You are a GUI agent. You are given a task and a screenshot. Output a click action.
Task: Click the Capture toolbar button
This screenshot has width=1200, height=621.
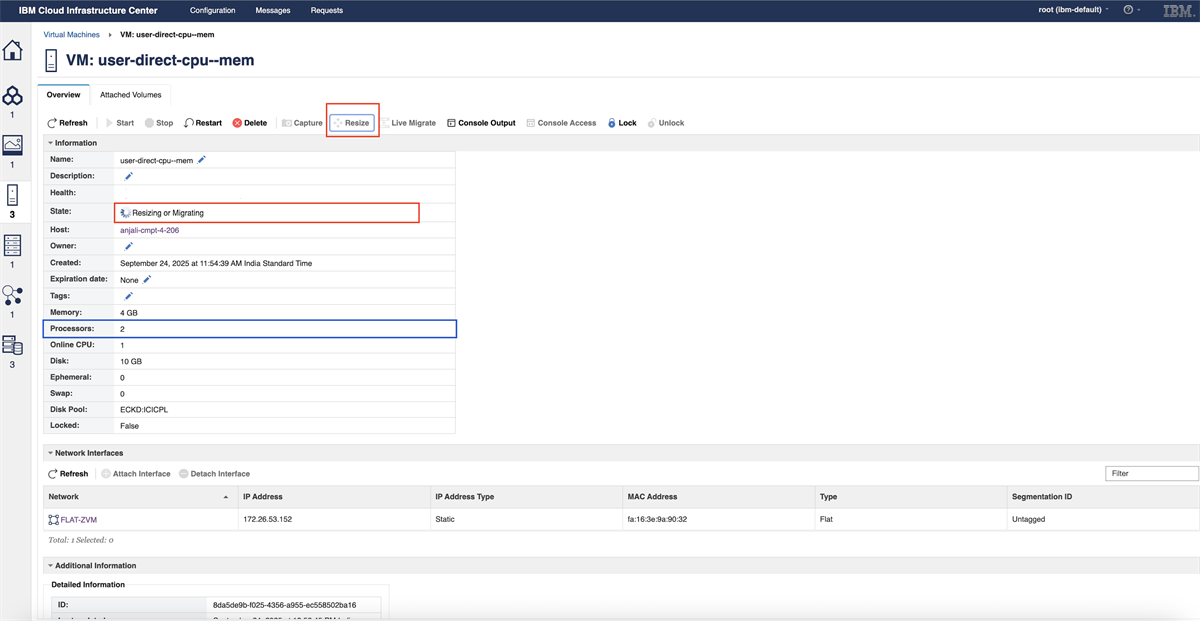[x=301, y=123]
